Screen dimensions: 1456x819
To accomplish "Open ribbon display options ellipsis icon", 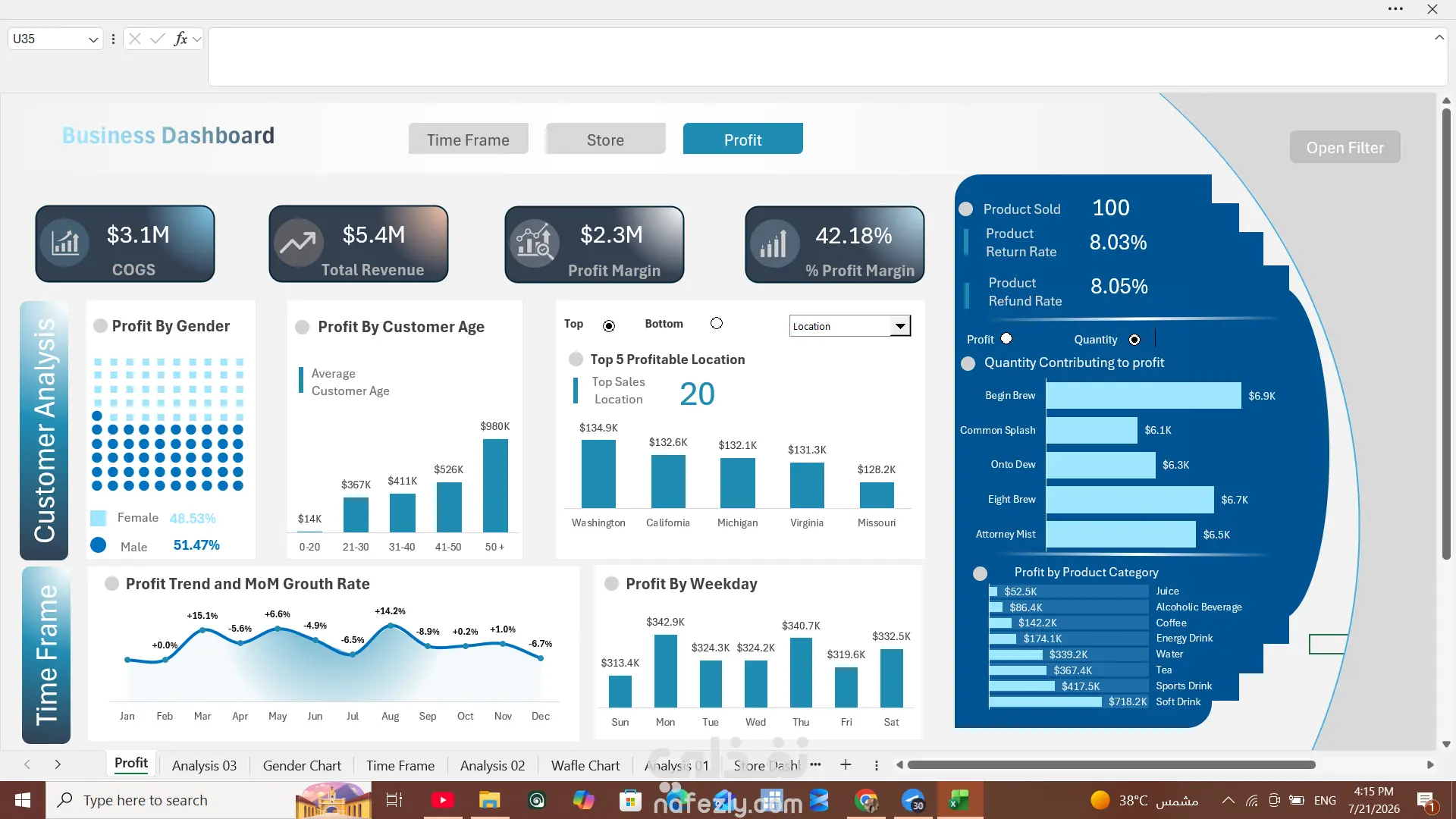I will 1395,9.
